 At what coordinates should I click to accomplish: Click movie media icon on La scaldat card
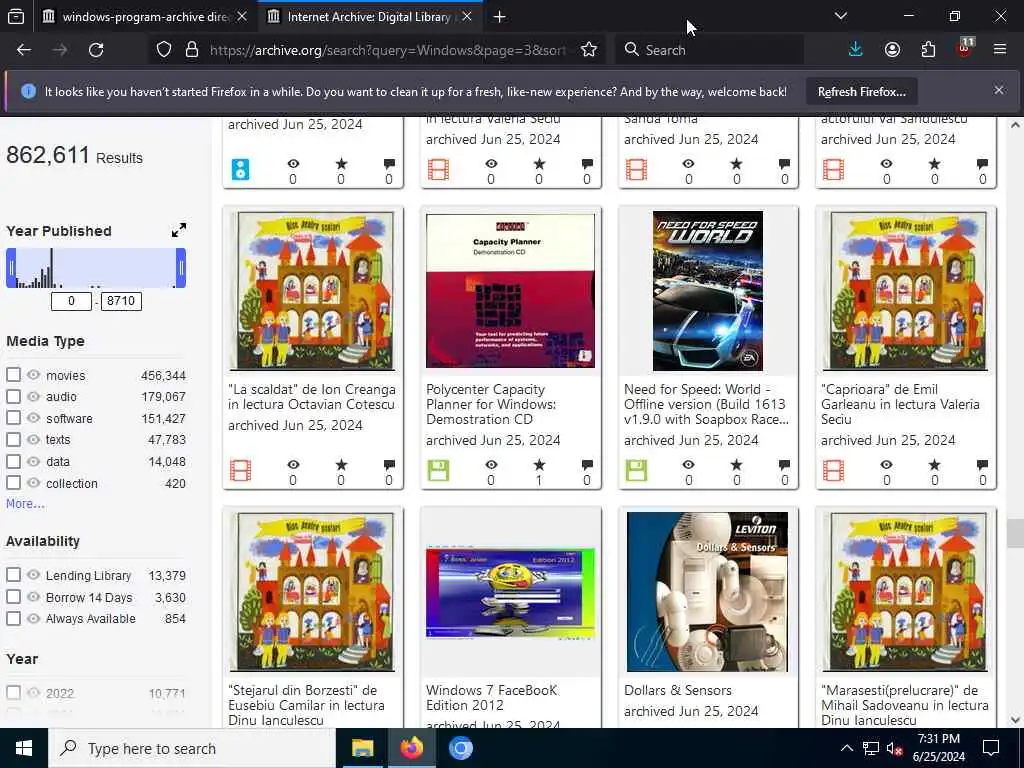point(240,470)
